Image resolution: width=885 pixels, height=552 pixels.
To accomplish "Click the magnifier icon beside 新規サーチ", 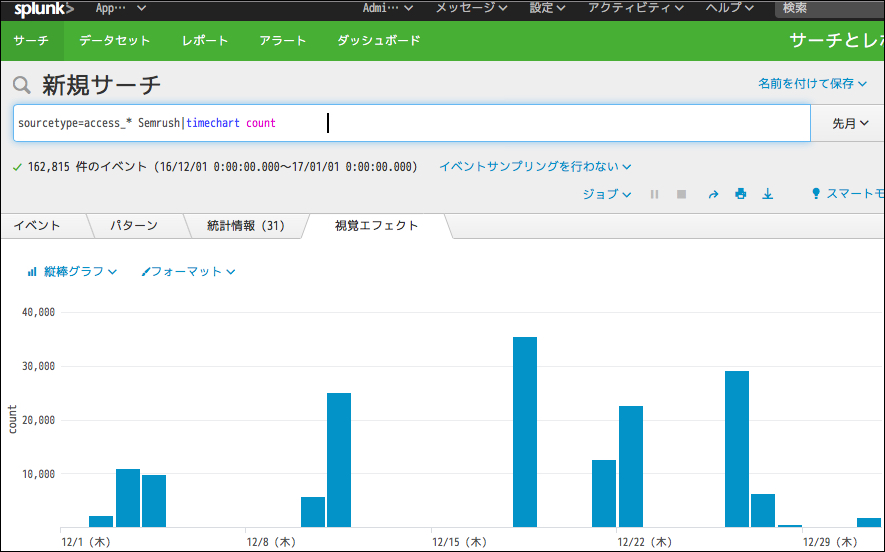I will coord(22,86).
